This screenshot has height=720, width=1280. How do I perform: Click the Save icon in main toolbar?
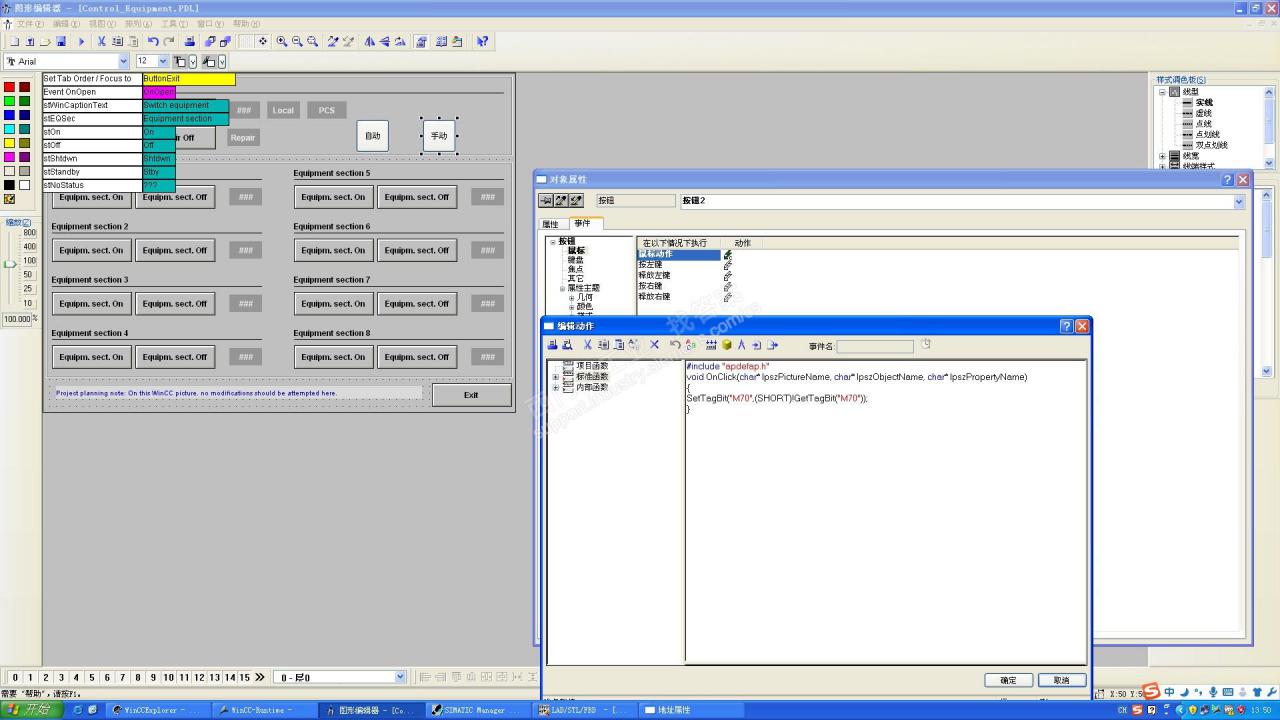[61, 42]
